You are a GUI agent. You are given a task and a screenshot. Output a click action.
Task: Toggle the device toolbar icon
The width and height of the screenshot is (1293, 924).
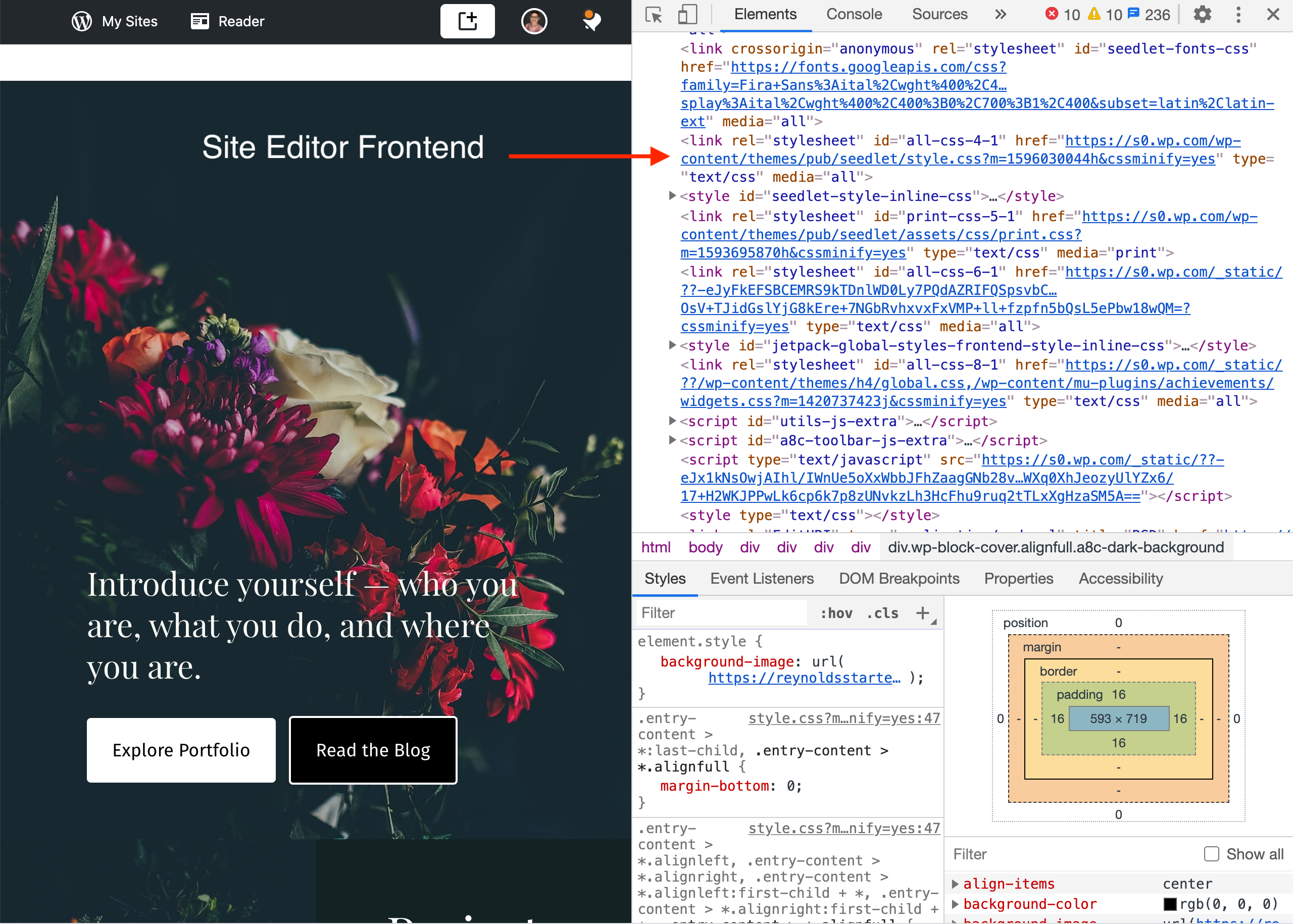click(687, 14)
